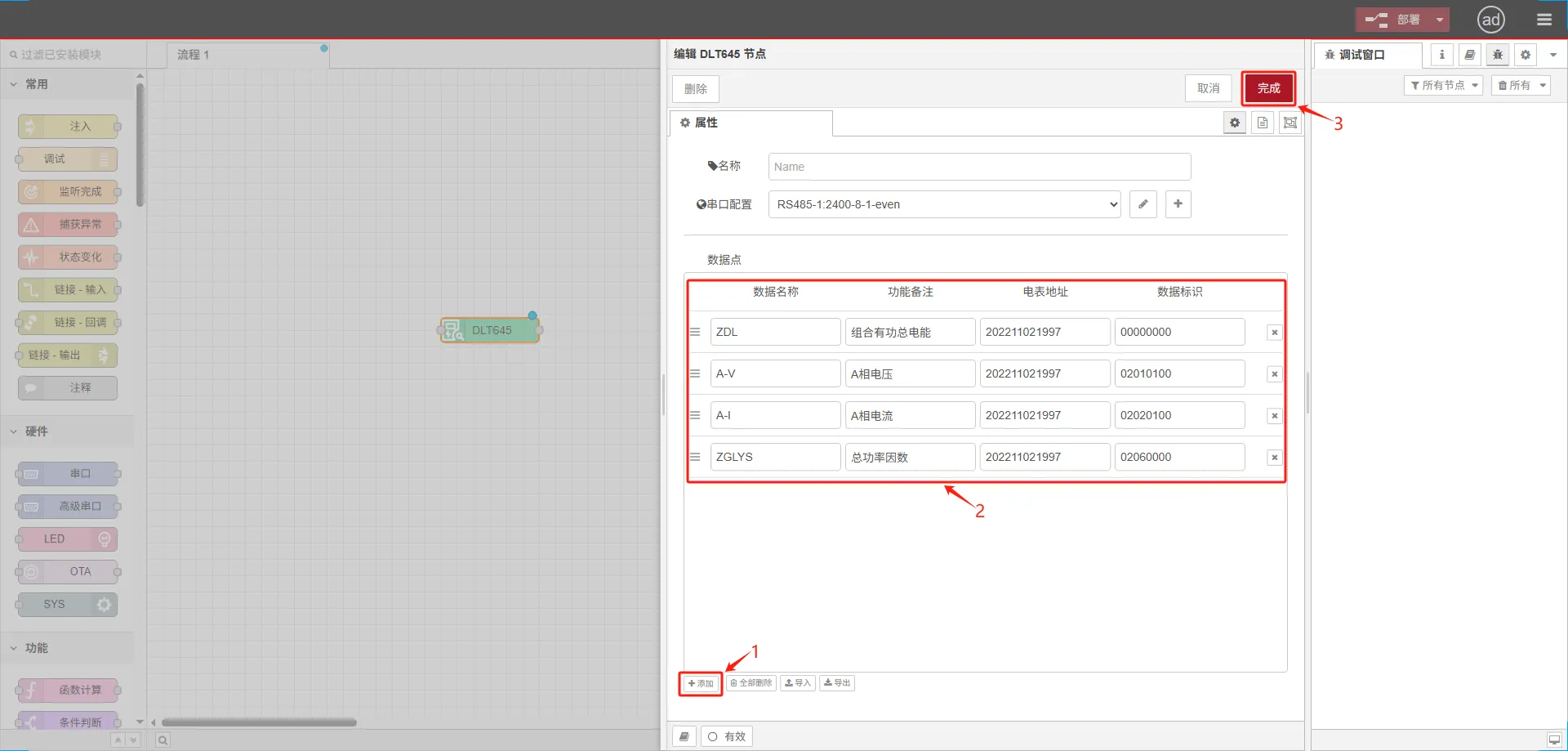The image size is (1568, 751).
Task: Remove the ZGLYS row with x button
Action: pyautogui.click(x=1274, y=458)
